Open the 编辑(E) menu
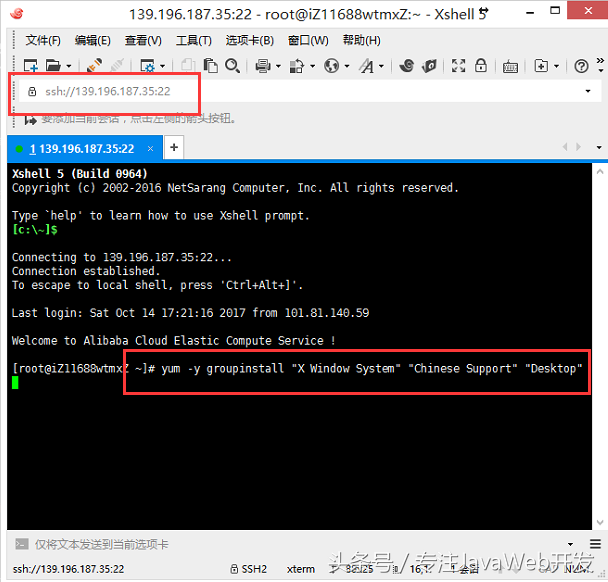608x582 pixels. click(x=93, y=40)
